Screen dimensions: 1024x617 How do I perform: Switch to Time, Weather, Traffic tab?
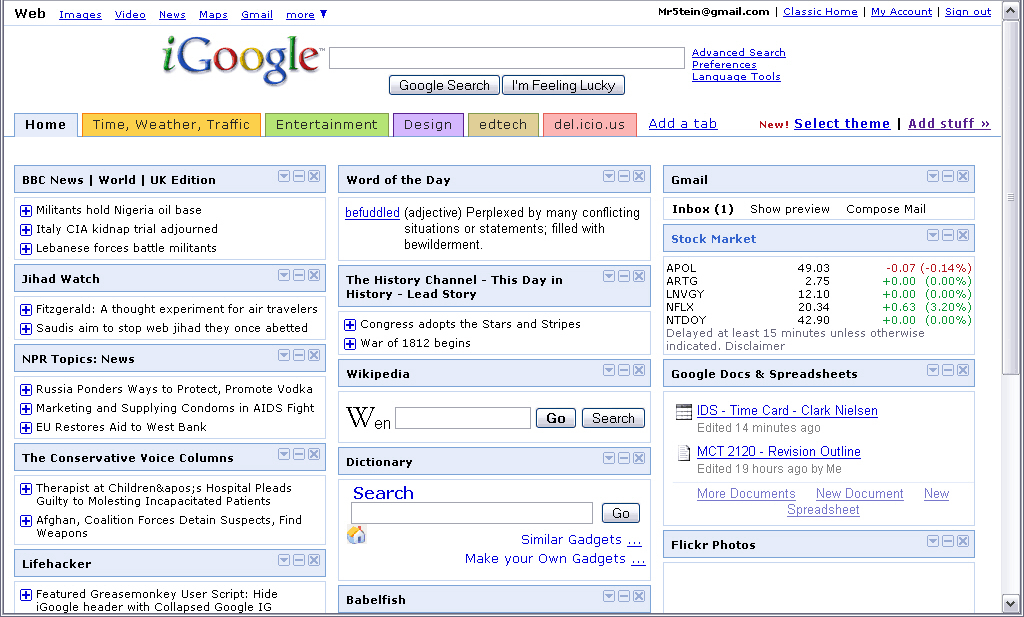171,125
